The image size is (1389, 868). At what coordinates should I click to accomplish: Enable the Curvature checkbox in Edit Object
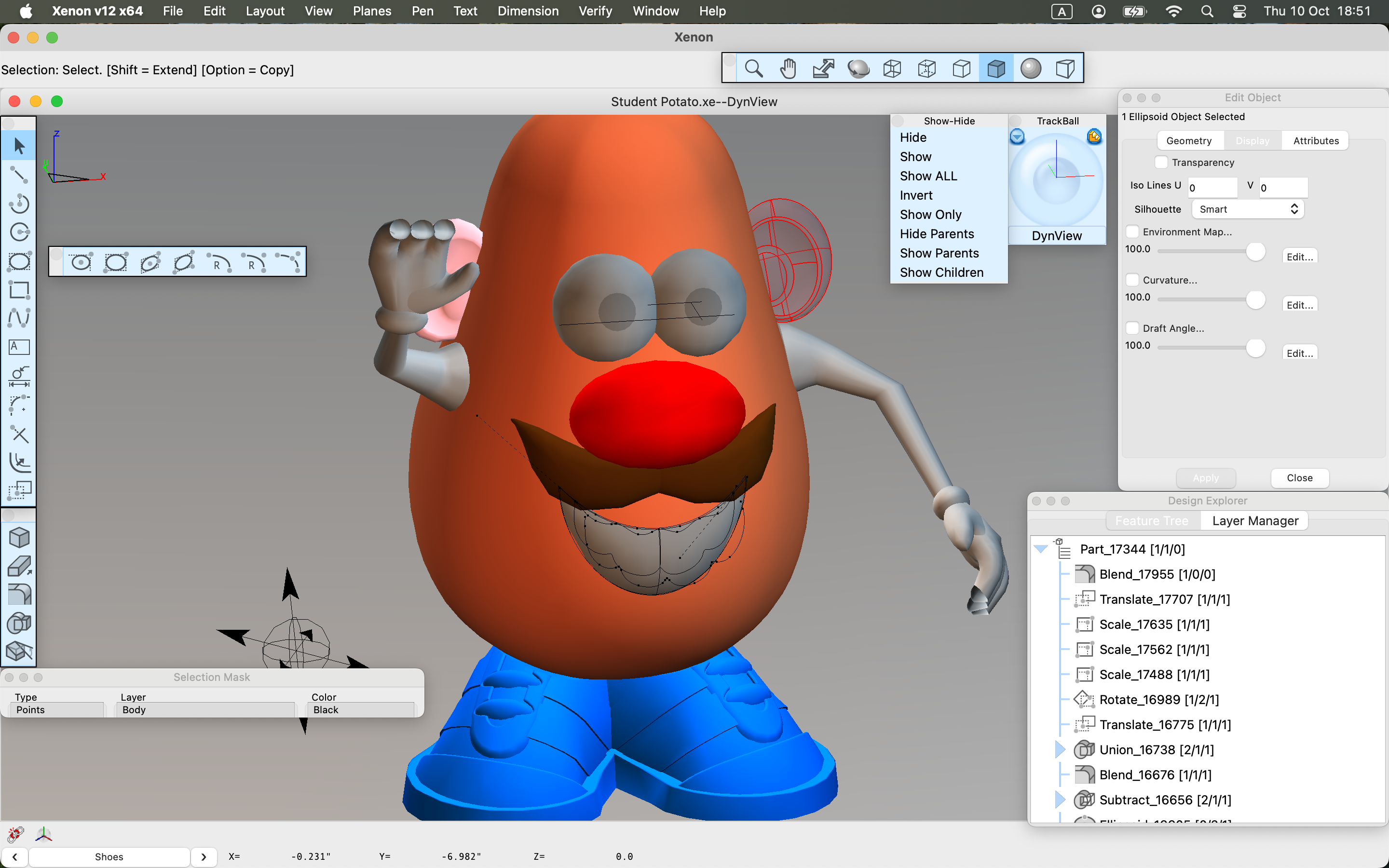pos(1132,280)
